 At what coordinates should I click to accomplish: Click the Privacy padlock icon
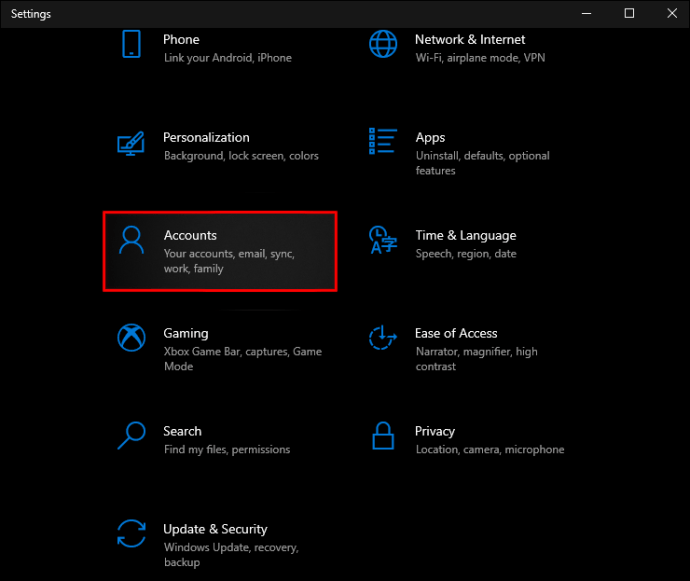click(383, 436)
